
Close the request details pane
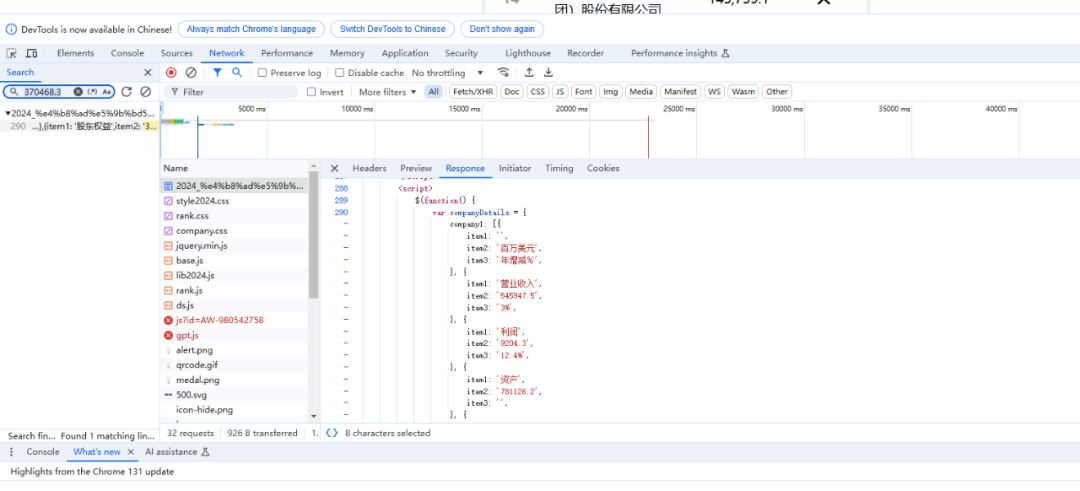[x=334, y=168]
